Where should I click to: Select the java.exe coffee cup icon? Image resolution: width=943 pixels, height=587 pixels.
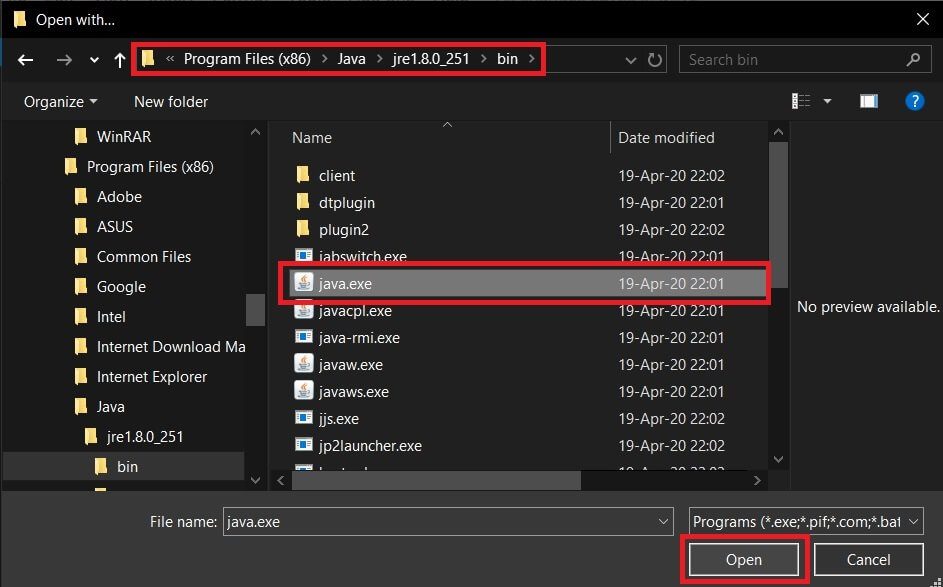coord(304,283)
